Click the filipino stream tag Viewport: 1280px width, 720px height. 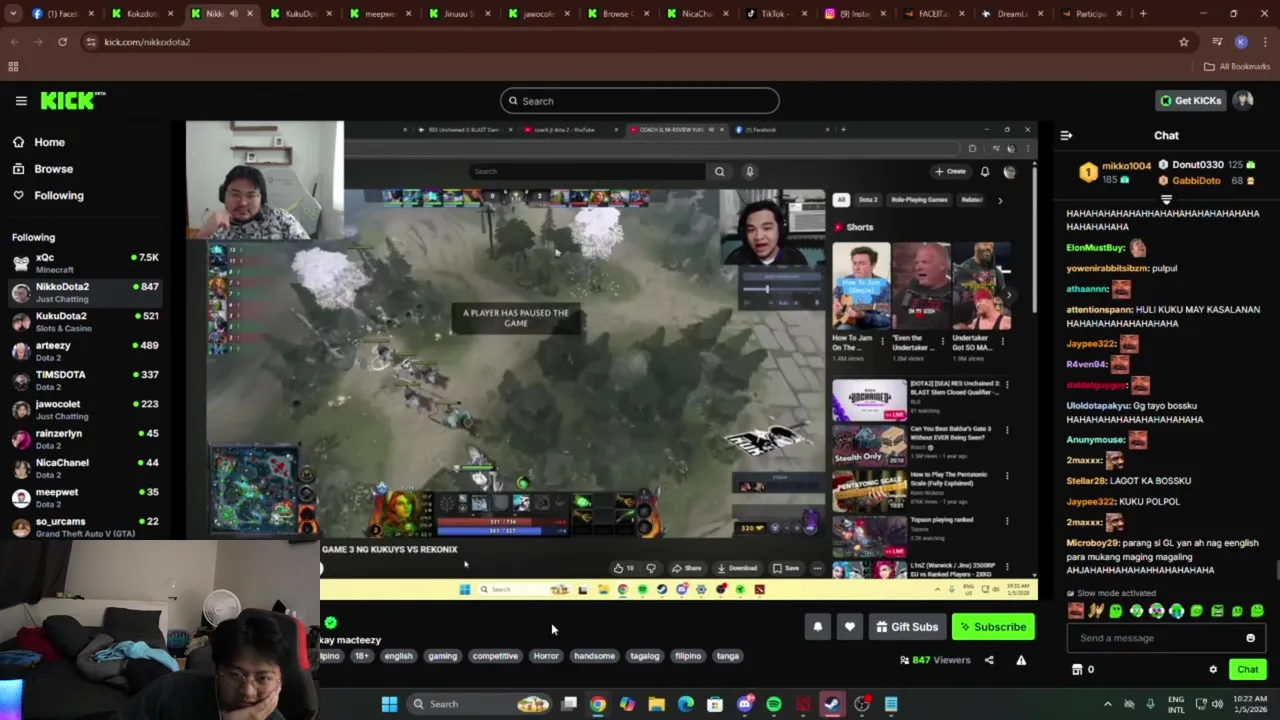[x=688, y=656]
